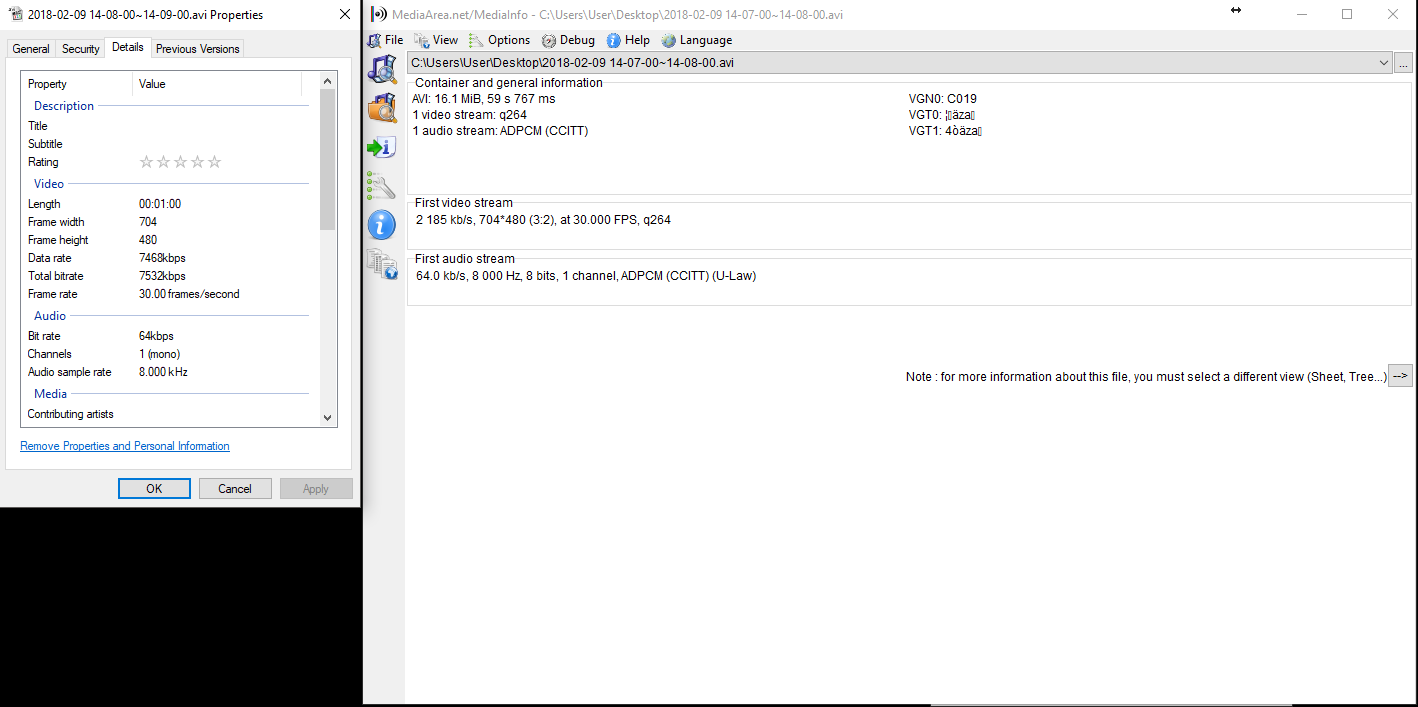1418x707 pixels.
Task: Expand the file path dropdown arrow
Action: [1382, 62]
